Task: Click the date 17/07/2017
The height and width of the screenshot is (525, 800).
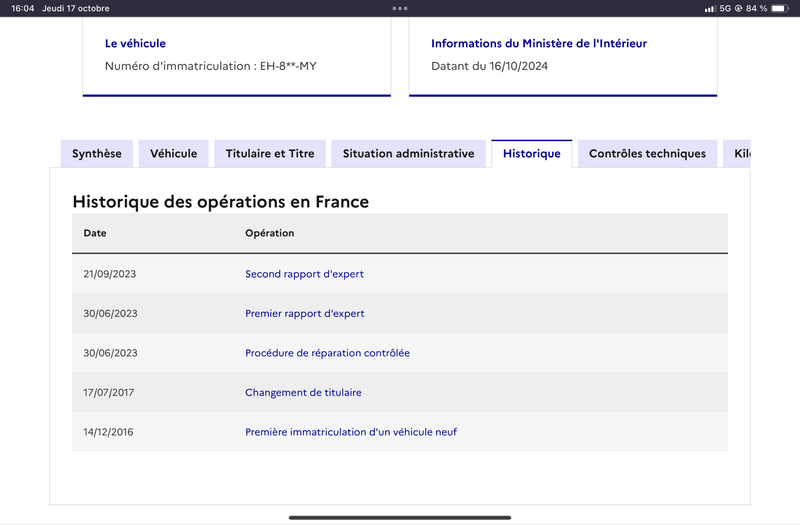Action: pyautogui.click(x=109, y=392)
